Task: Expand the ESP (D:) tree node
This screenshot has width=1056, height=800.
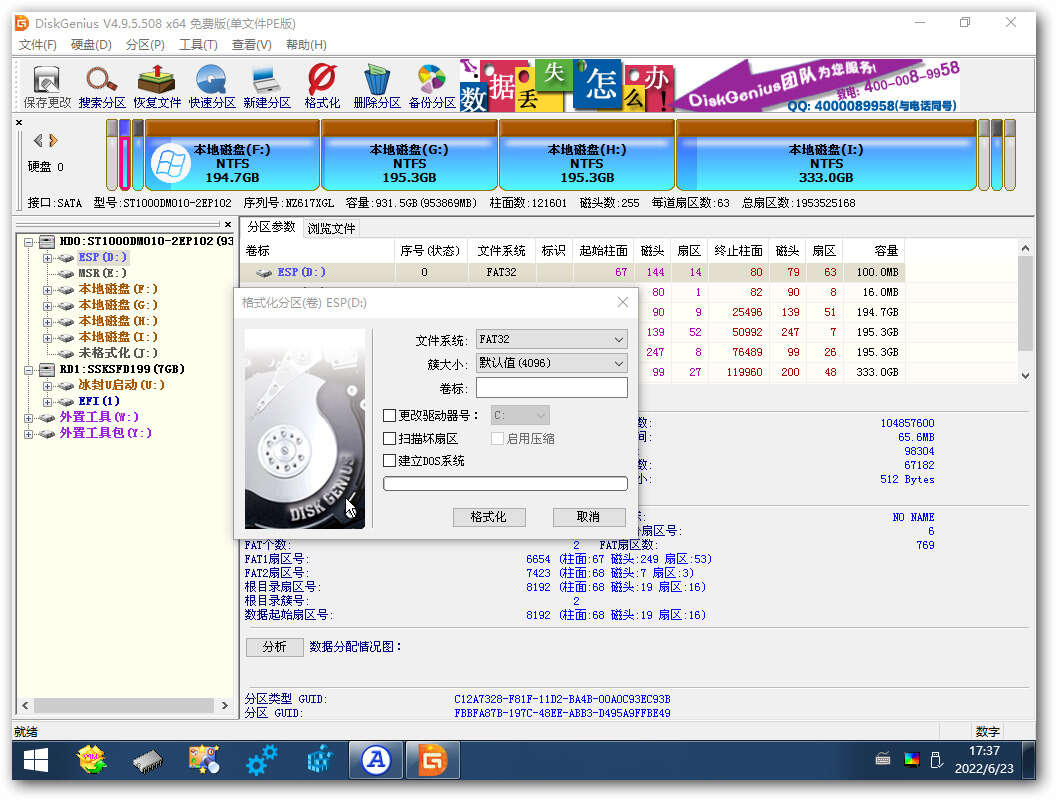Action: [x=47, y=257]
